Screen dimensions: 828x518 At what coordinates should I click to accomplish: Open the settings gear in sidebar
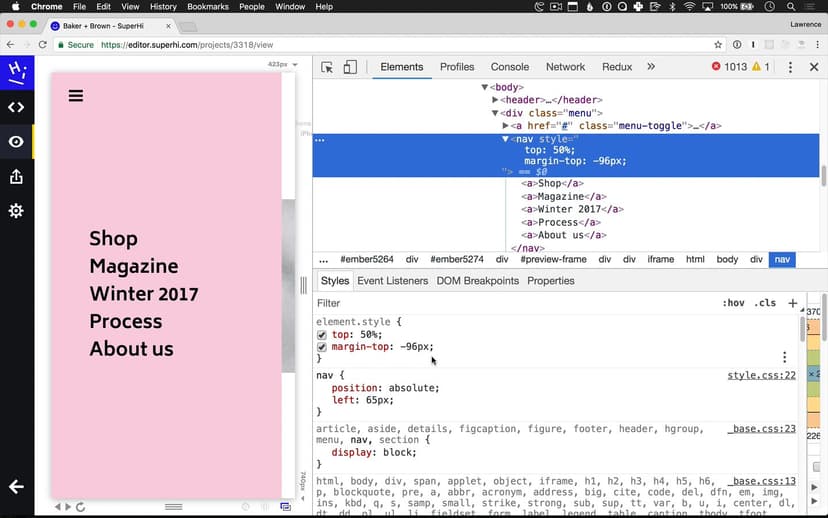pos(16,211)
